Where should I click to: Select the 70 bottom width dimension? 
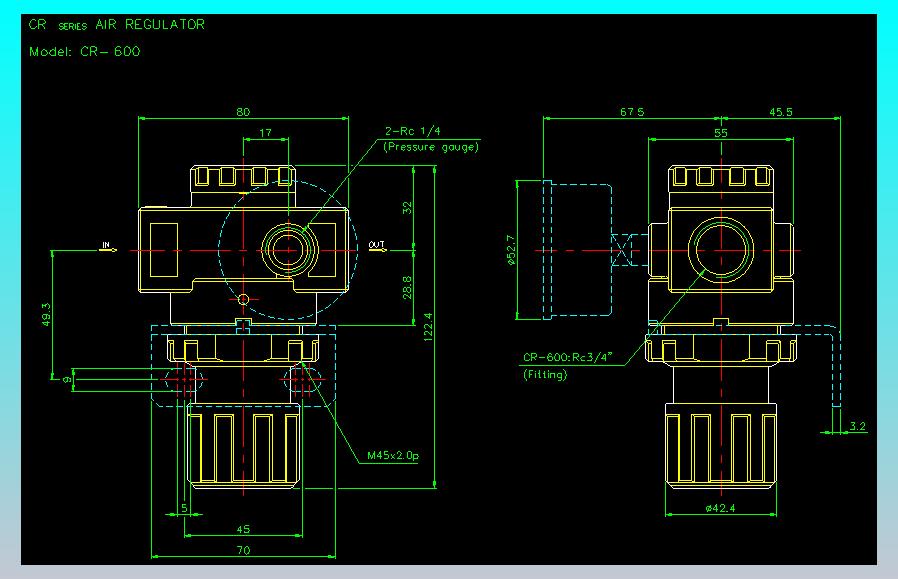pos(243,550)
